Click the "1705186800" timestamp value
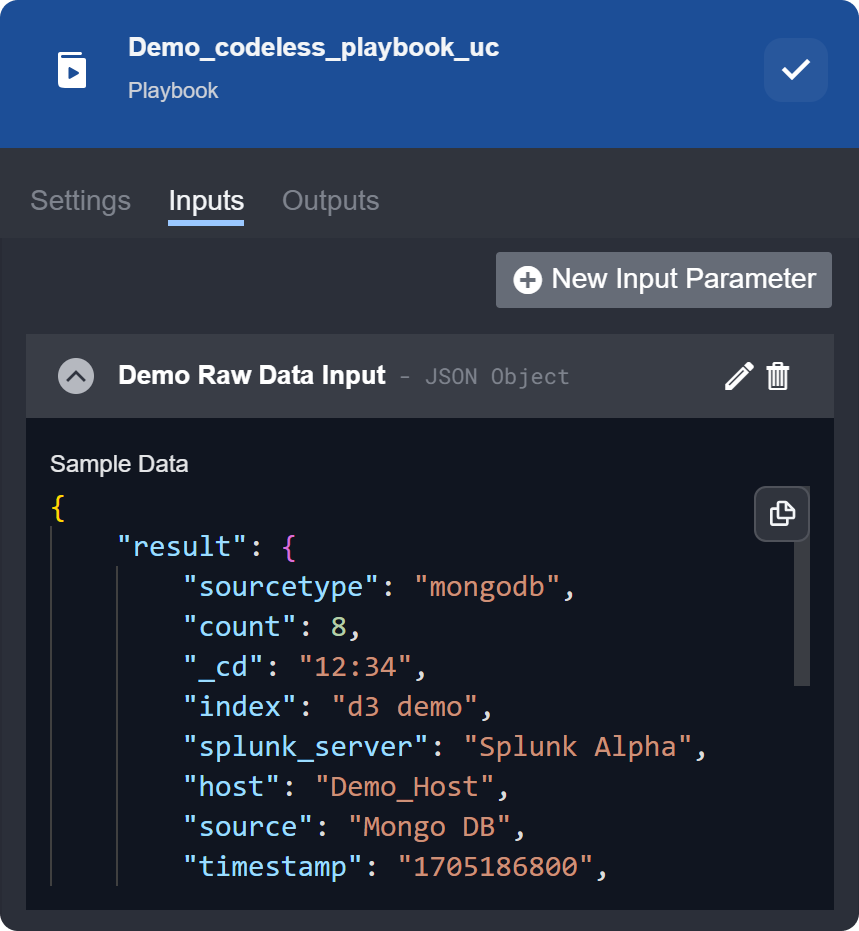The height and width of the screenshot is (931, 859). click(x=496, y=867)
